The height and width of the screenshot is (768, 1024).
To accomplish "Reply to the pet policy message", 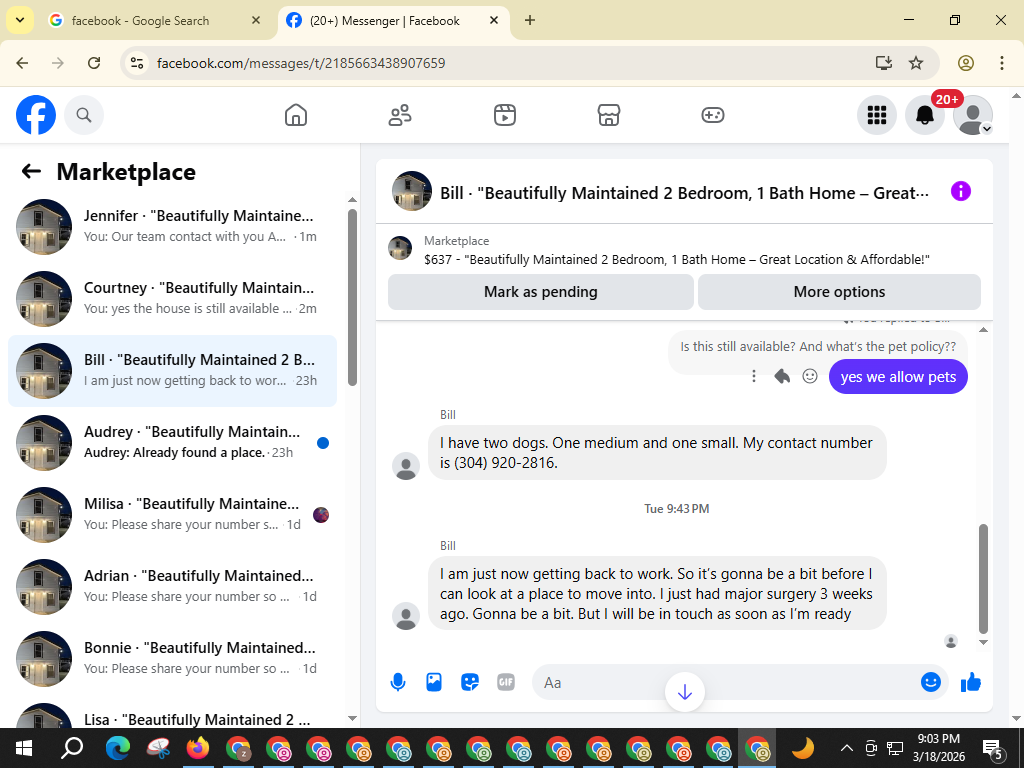I will tap(782, 376).
